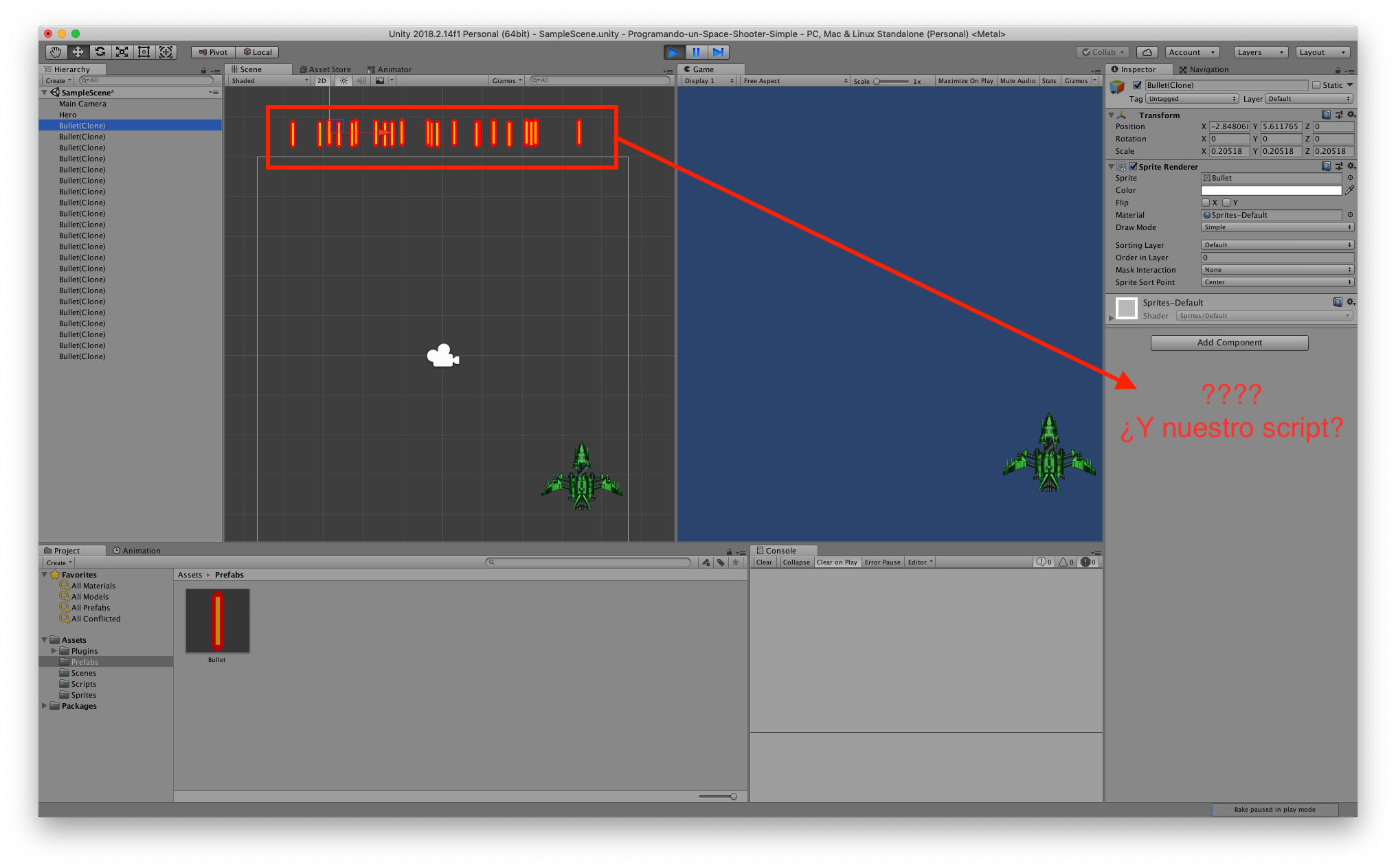Open the Layers dropdown

(1260, 52)
